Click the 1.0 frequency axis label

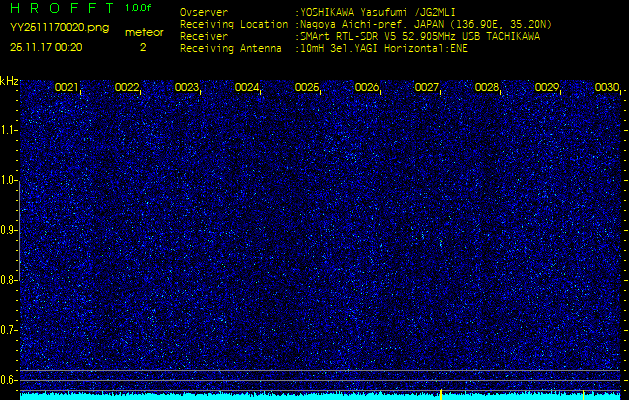[9, 180]
